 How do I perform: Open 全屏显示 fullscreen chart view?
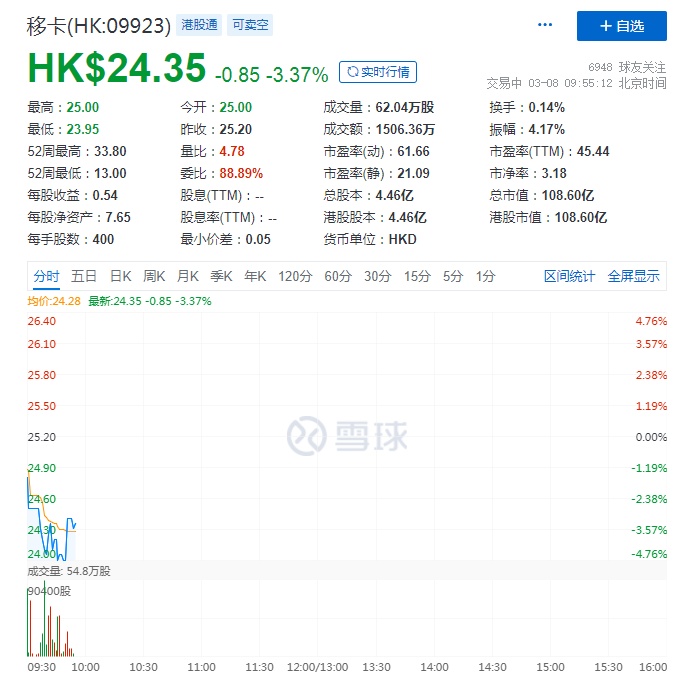633,276
